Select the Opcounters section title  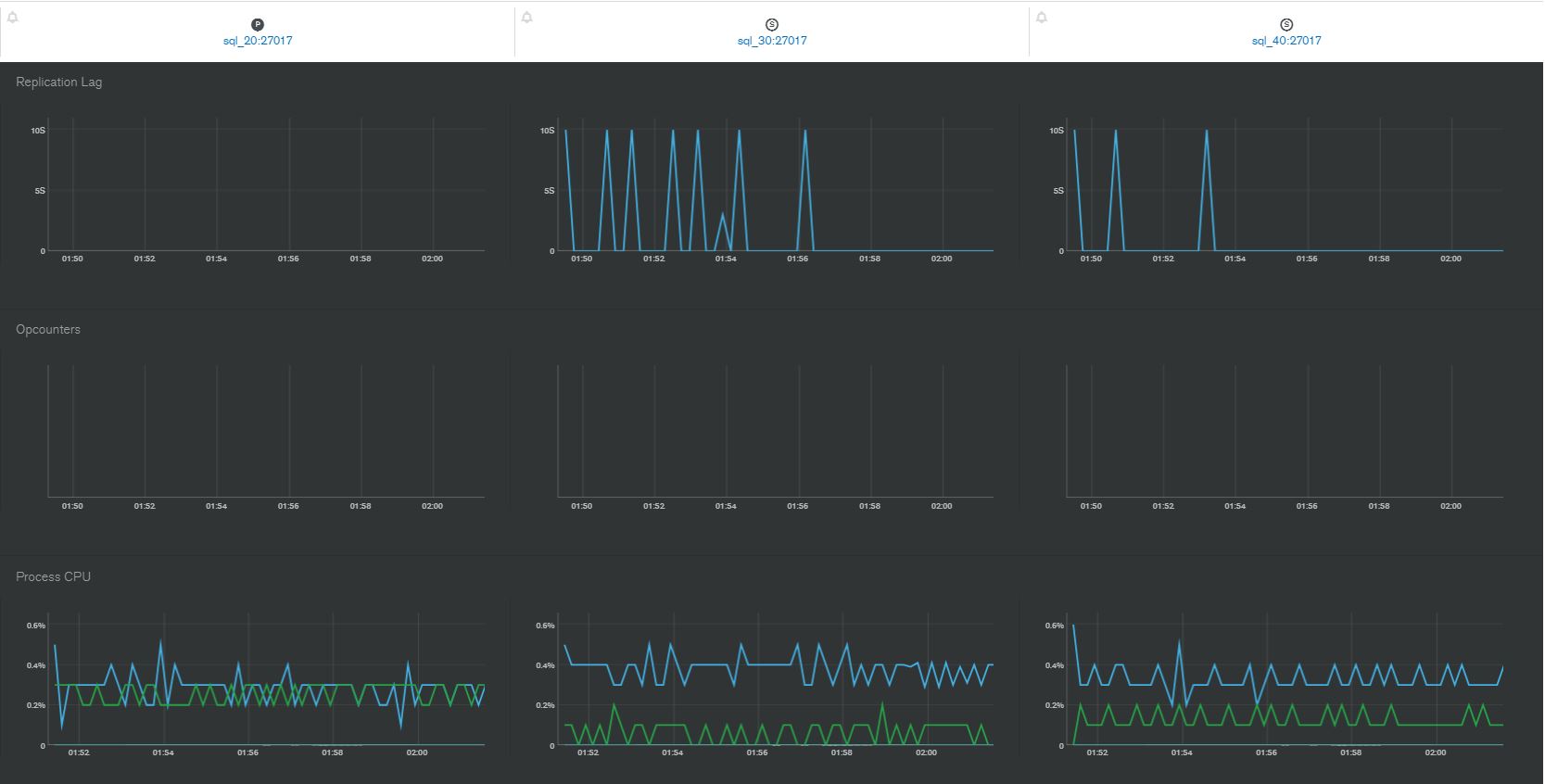coord(48,330)
